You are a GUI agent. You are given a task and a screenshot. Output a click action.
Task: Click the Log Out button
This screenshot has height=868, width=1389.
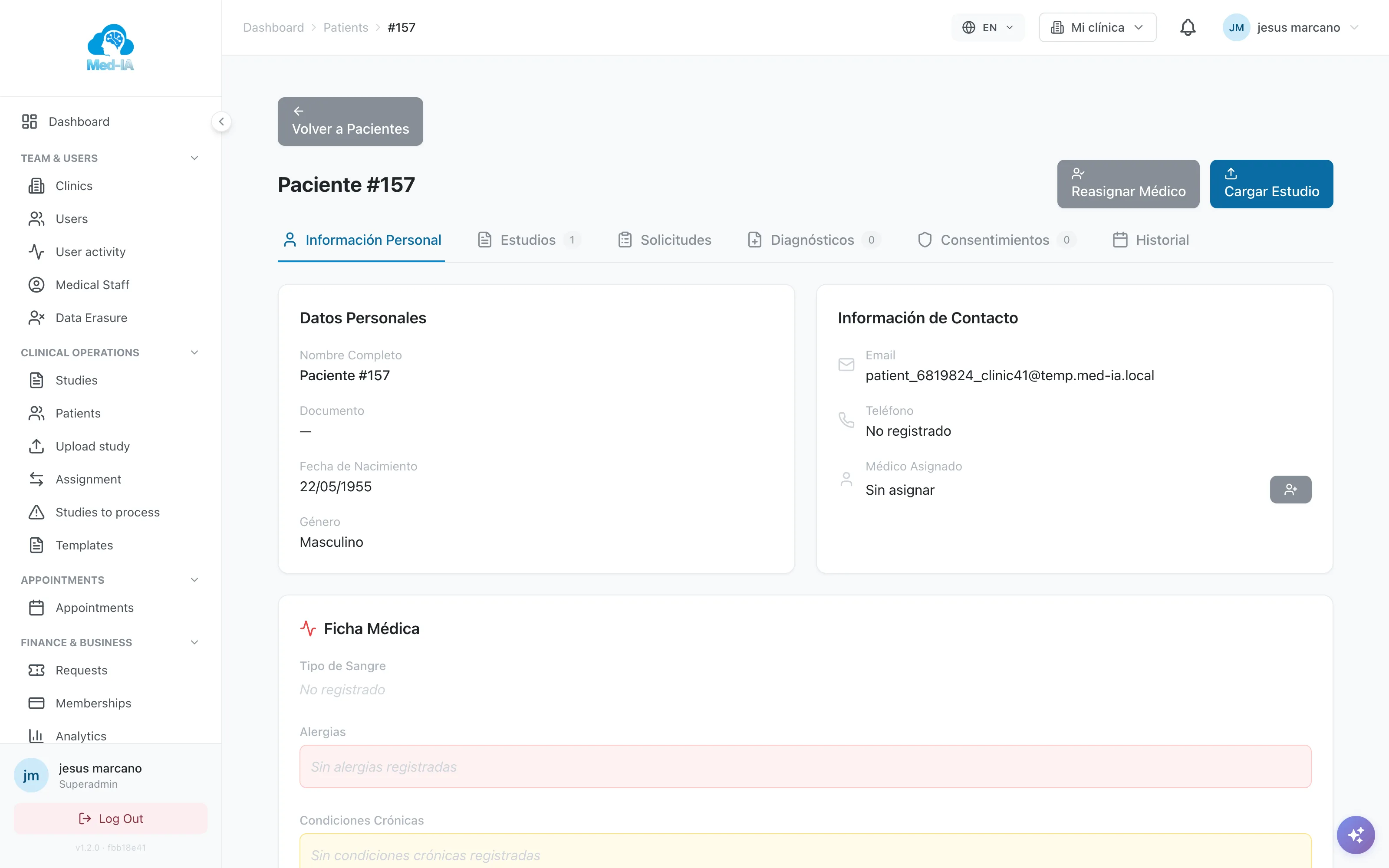coord(110,819)
